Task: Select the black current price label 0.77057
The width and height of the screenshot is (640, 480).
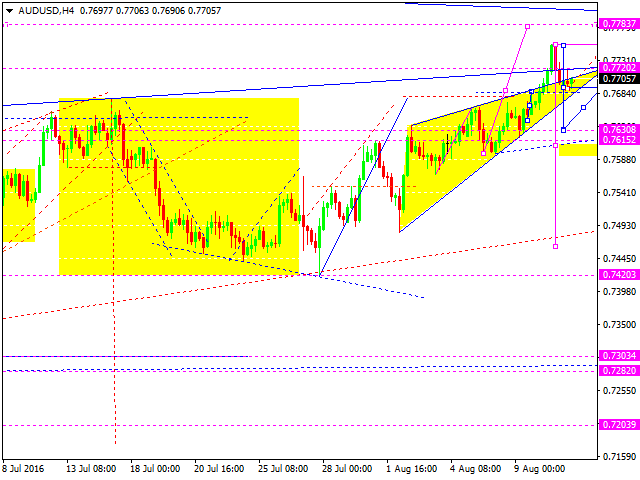Action: click(x=619, y=78)
